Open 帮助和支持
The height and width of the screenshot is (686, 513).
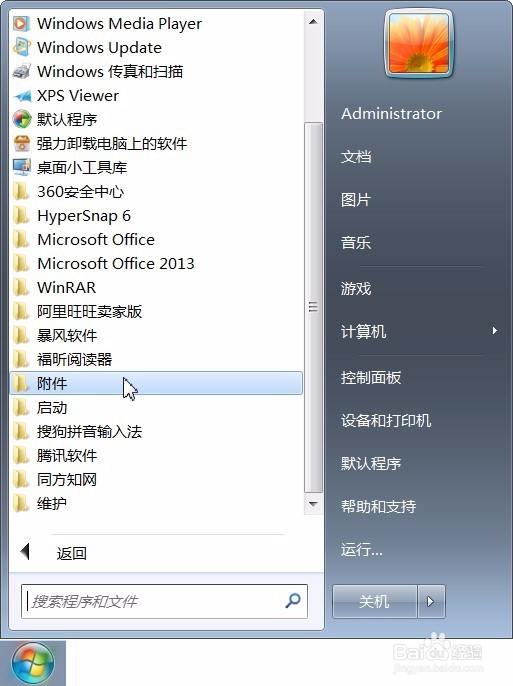click(378, 507)
